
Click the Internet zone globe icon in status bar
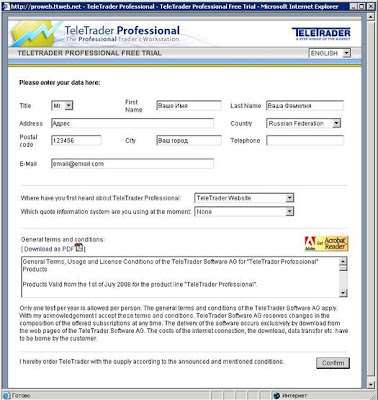point(276,396)
